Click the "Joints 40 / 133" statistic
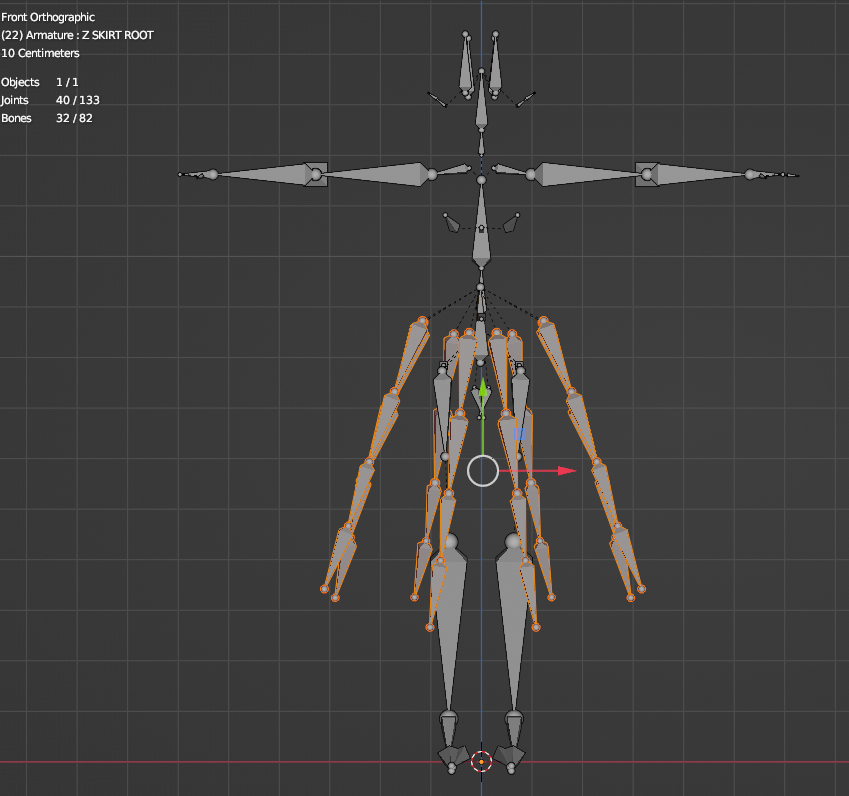The image size is (849, 796). point(50,100)
